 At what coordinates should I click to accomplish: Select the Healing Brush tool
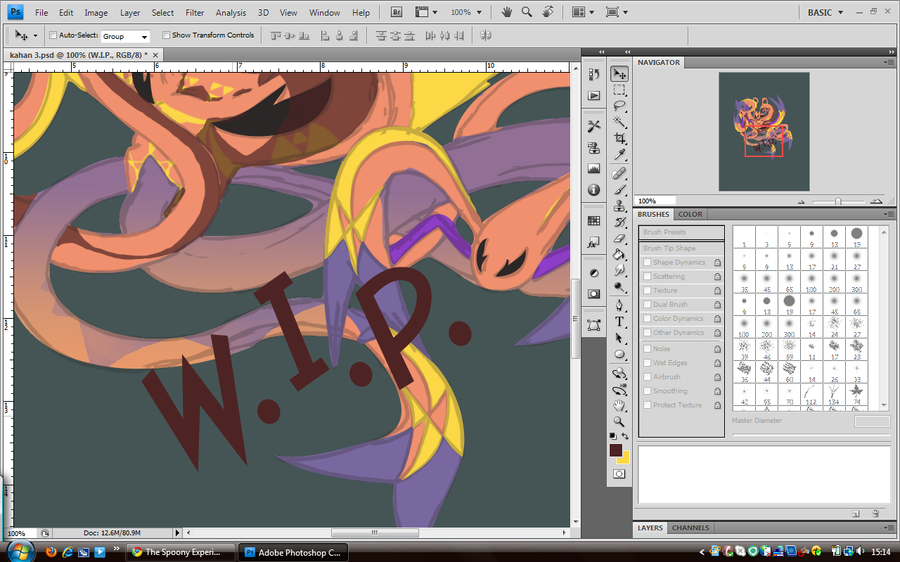[619, 173]
